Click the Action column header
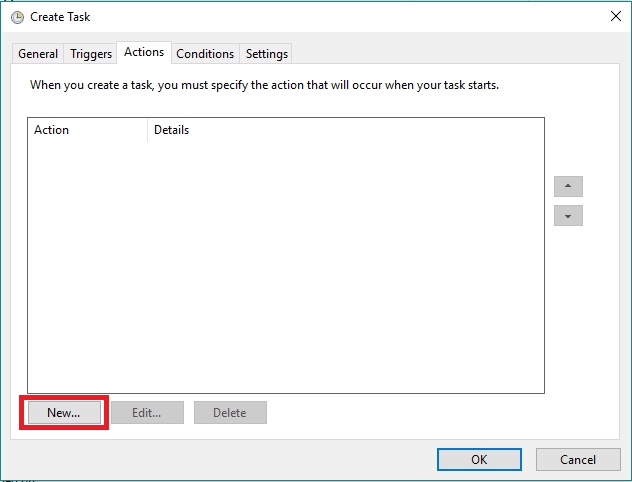Image resolution: width=632 pixels, height=482 pixels. (52, 130)
